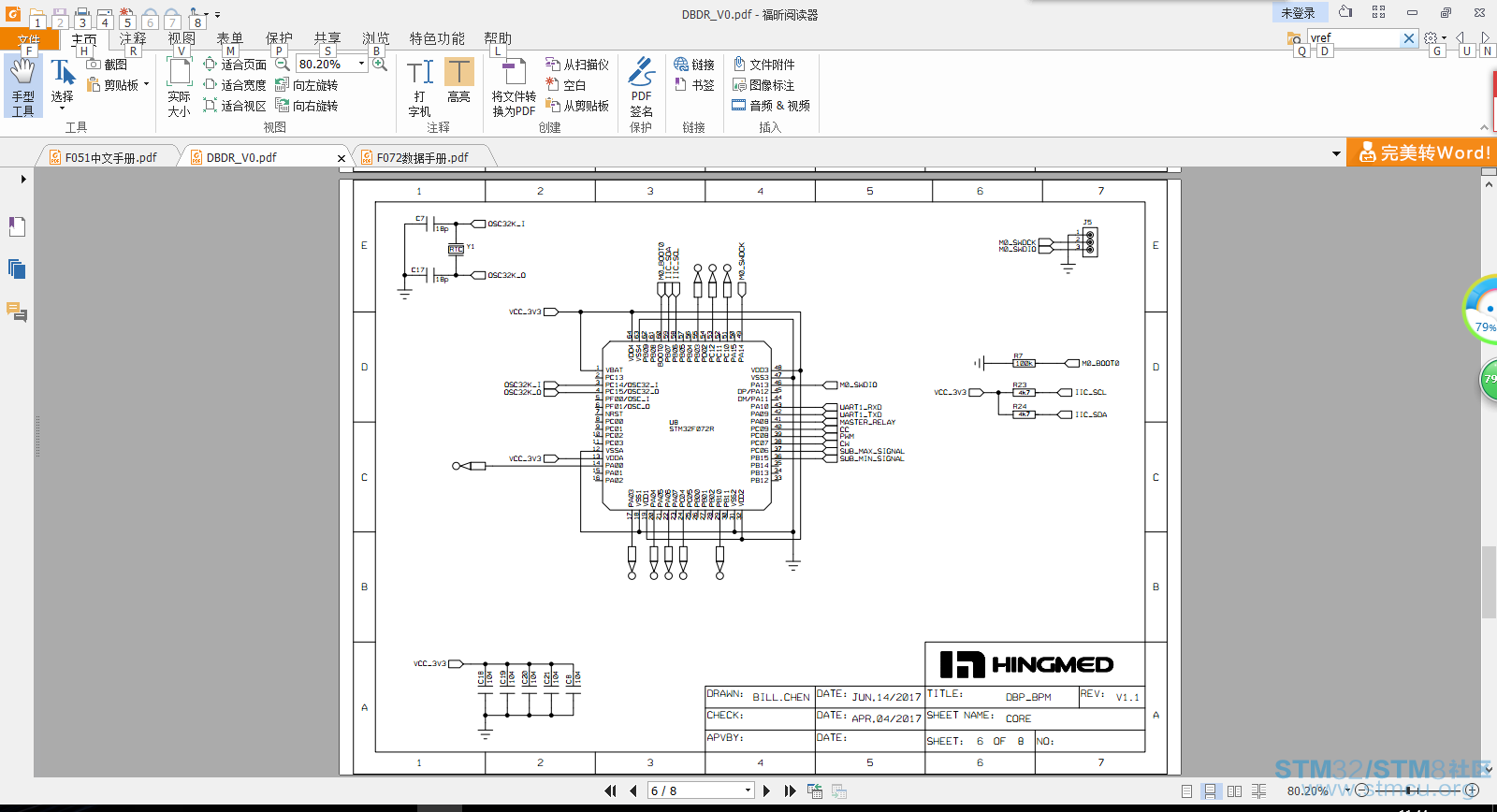Open the Pages thumbnails side panel icon
The image size is (1497, 812).
tap(17, 269)
